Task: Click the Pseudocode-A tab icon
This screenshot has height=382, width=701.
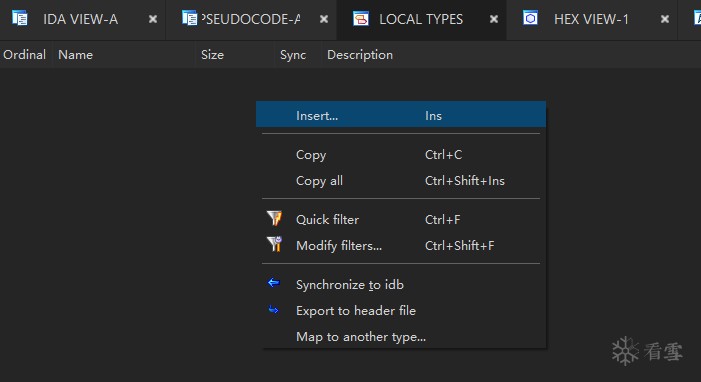Action: [x=190, y=18]
